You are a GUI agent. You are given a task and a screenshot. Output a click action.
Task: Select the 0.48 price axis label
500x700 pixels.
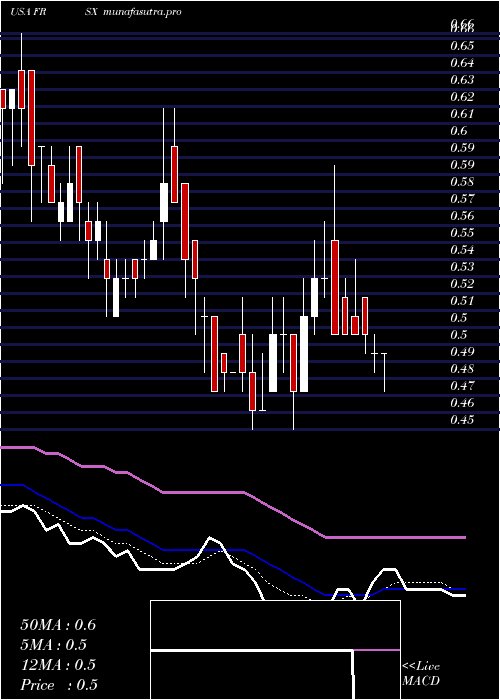(461, 369)
